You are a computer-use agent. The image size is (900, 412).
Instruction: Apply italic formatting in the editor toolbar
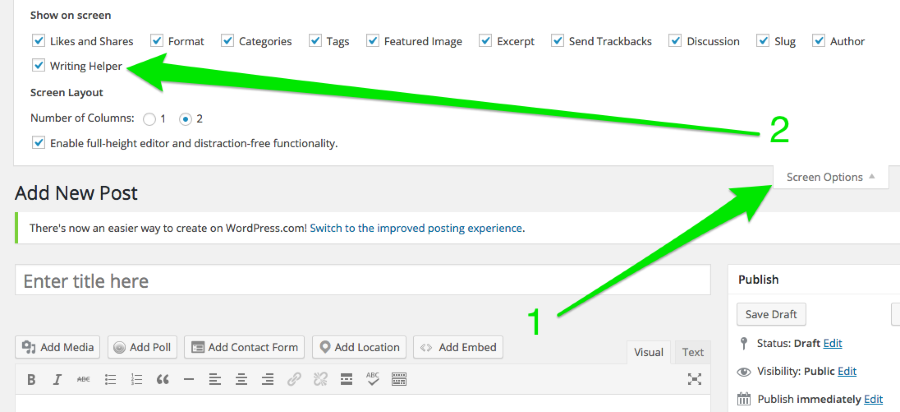pos(58,380)
